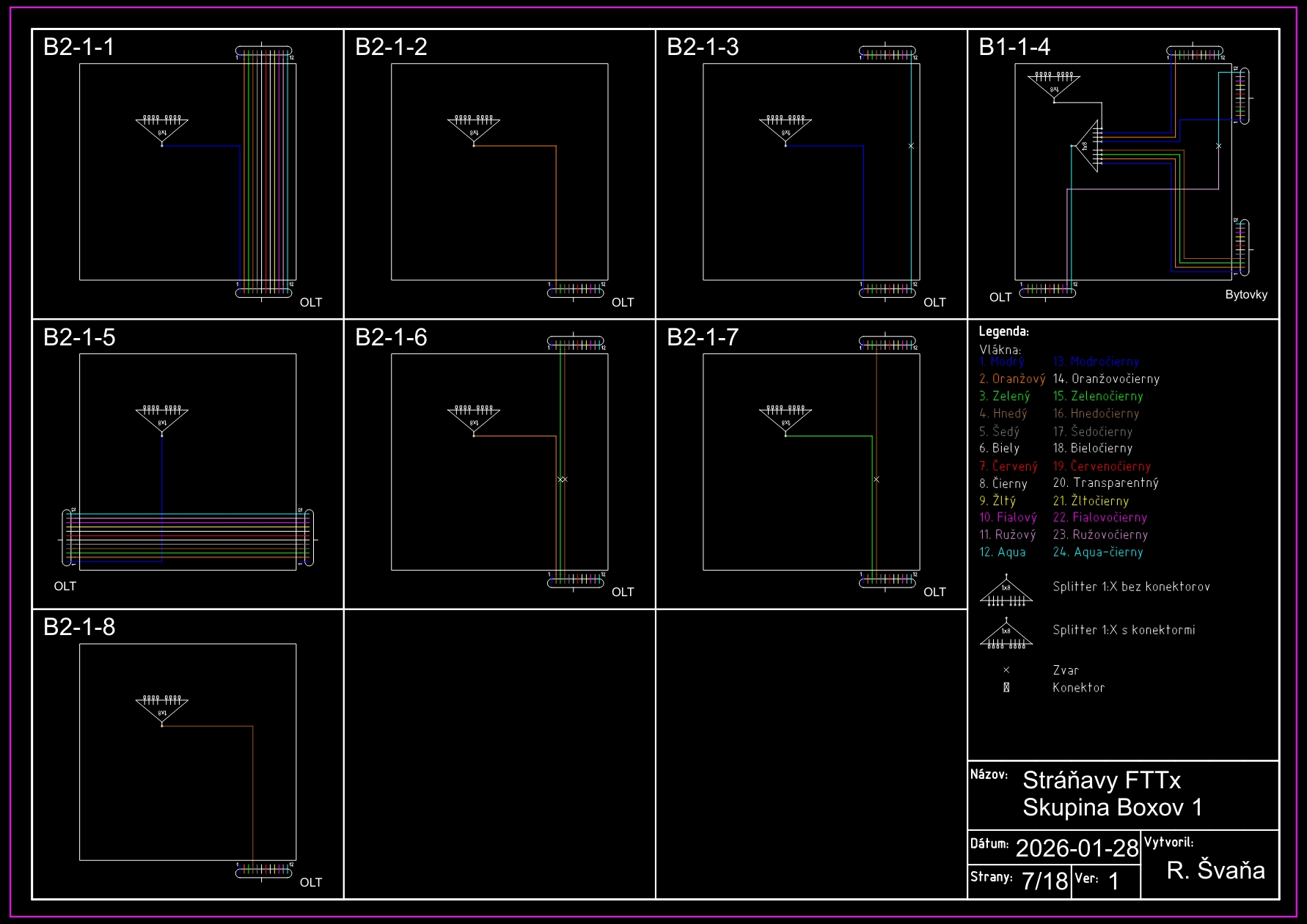Select the date field value 2026-01-28
Screen dimensions: 1307x924
point(1077,848)
